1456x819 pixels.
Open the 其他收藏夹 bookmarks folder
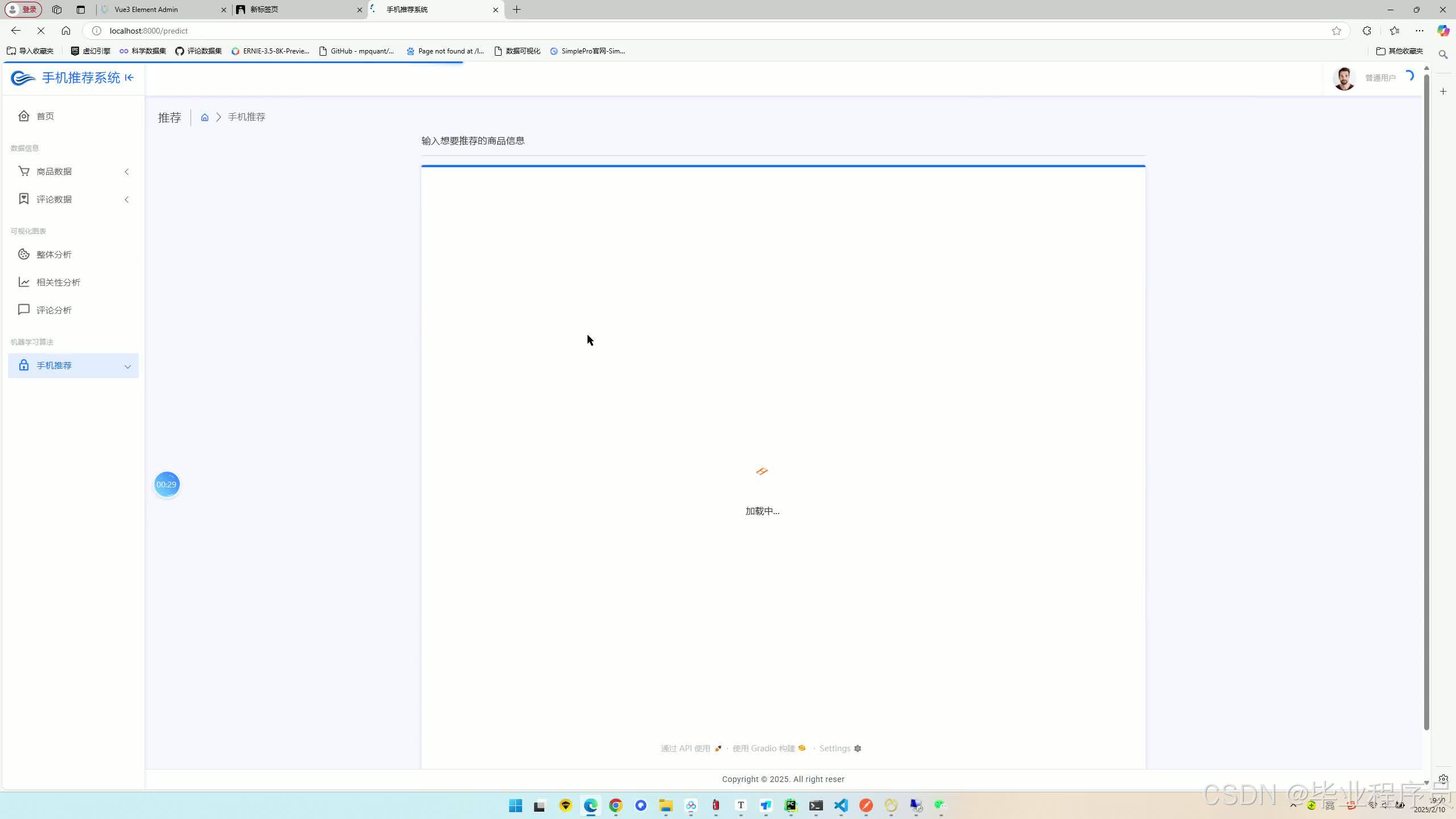coord(1400,51)
